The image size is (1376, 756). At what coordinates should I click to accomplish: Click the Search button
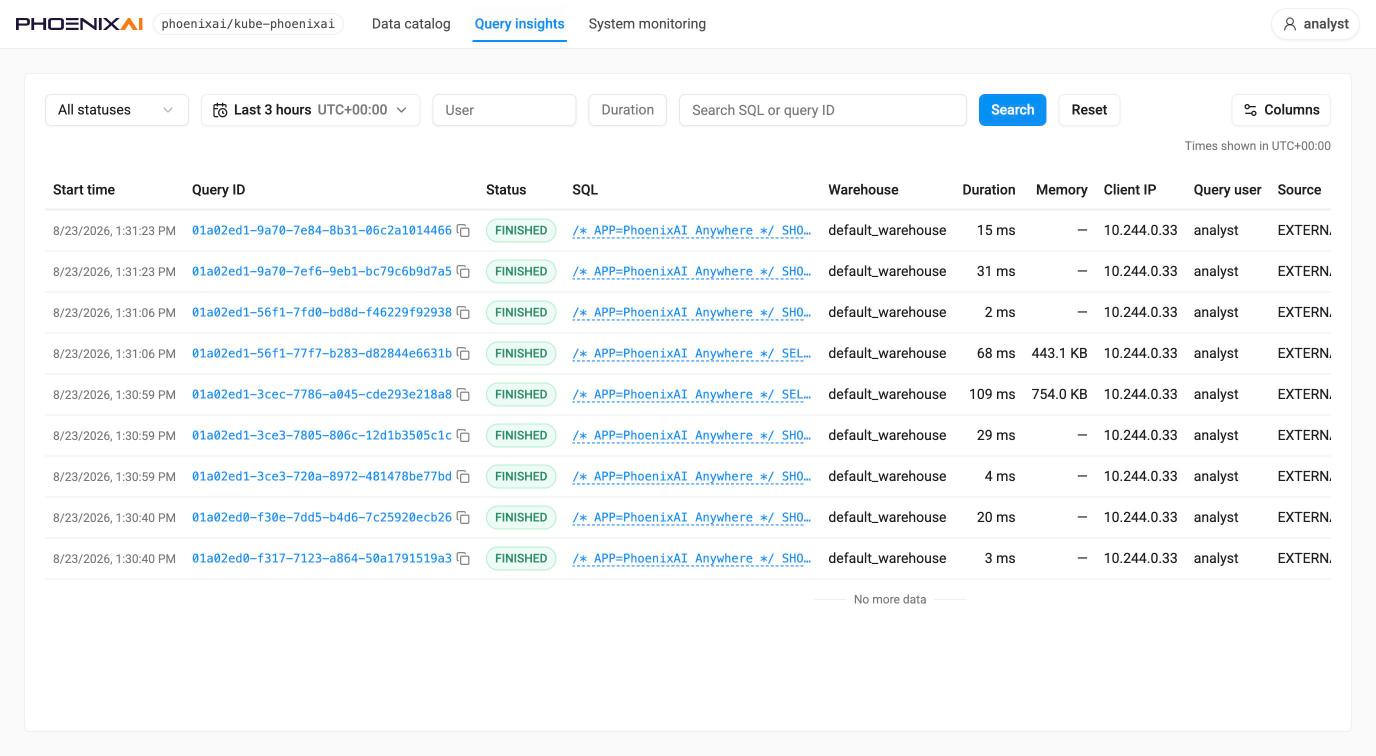1012,110
